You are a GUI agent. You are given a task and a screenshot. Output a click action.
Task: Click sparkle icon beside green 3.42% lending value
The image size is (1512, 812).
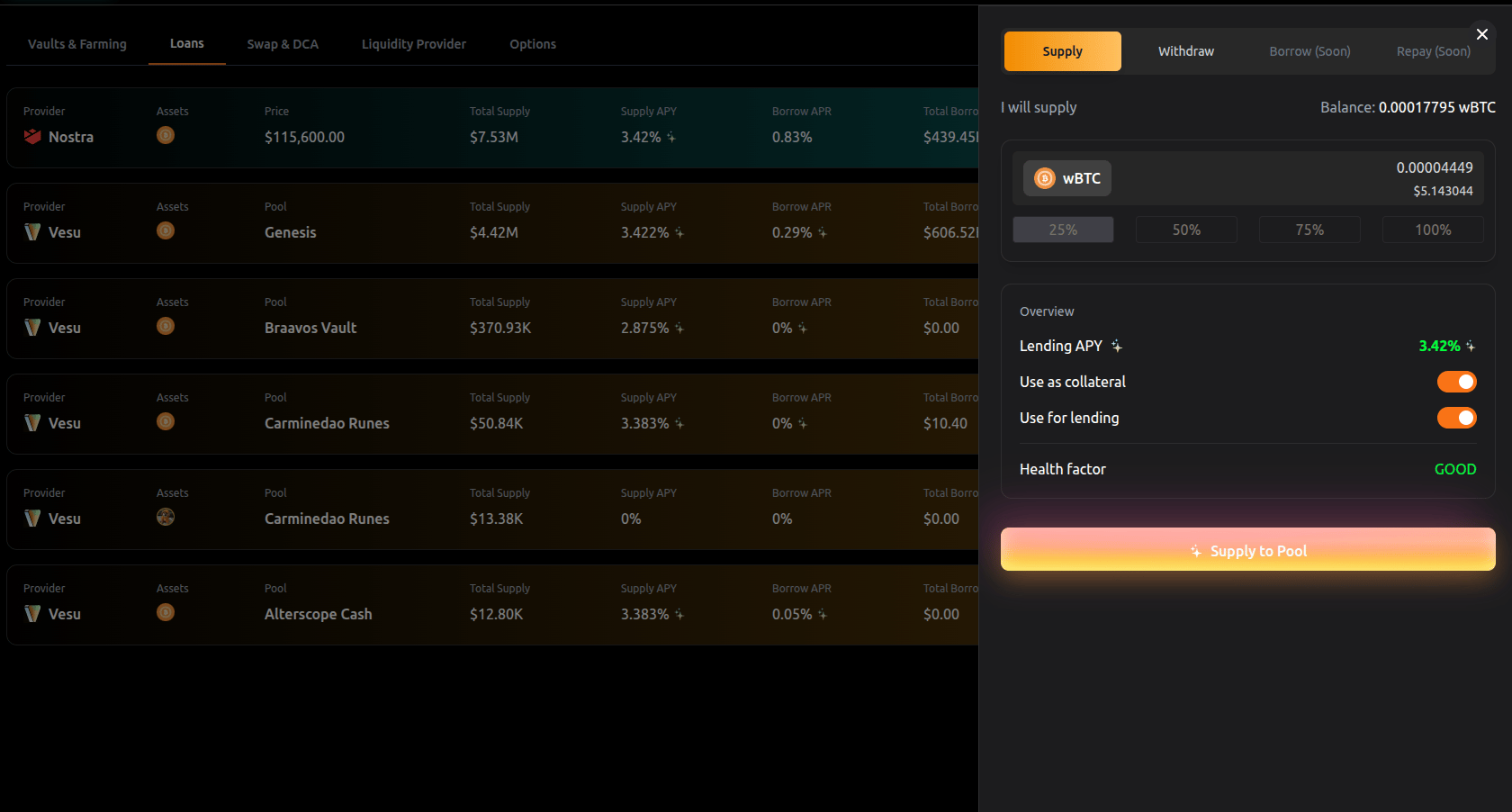(x=1471, y=347)
